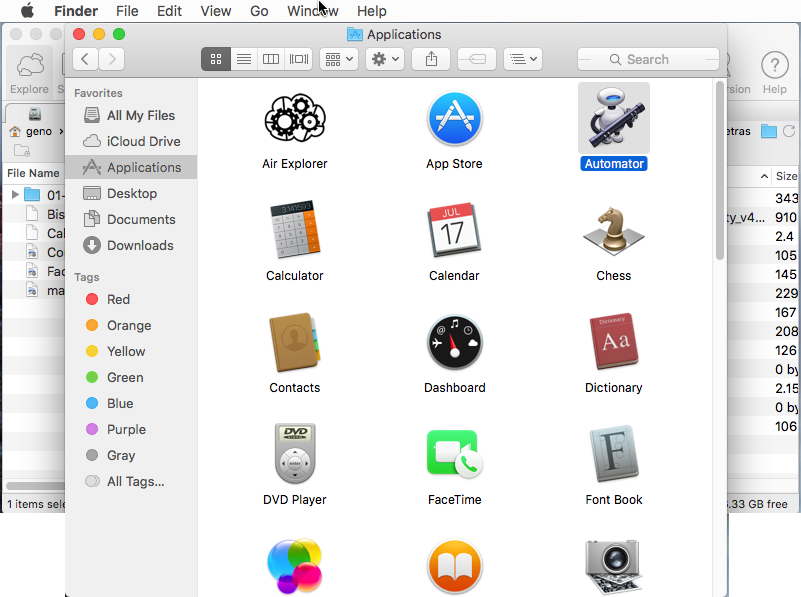Select Applications in sidebar

131,168
